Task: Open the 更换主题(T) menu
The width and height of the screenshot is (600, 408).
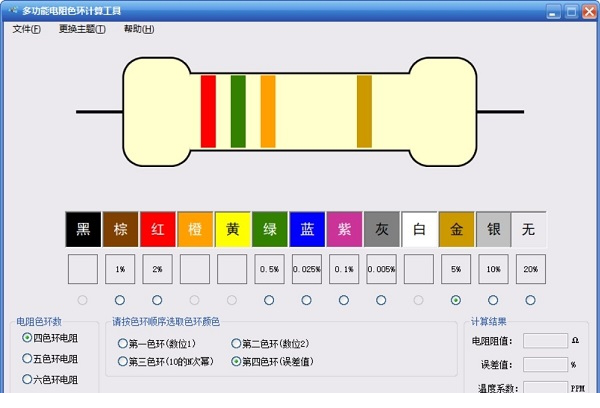Action: [x=82, y=29]
